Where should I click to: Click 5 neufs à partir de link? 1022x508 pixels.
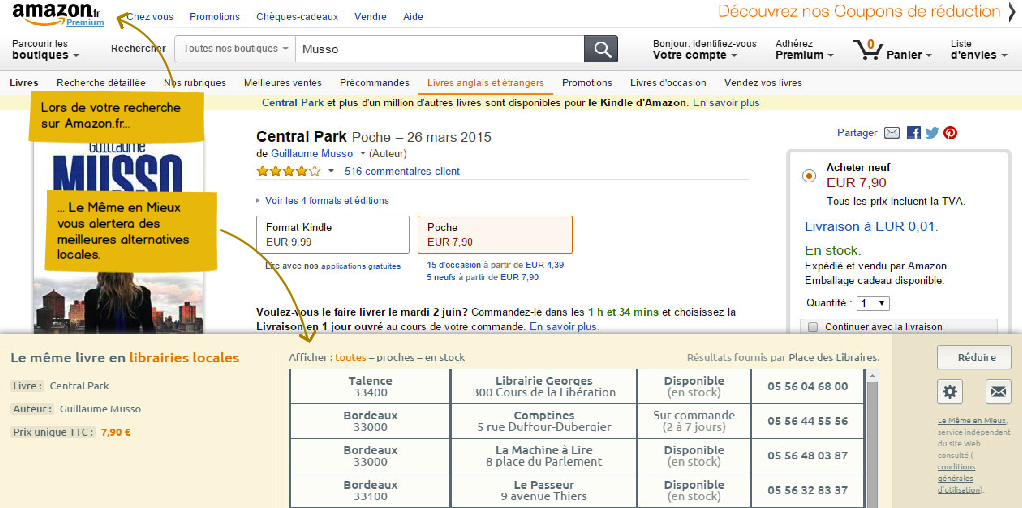[x=483, y=277]
